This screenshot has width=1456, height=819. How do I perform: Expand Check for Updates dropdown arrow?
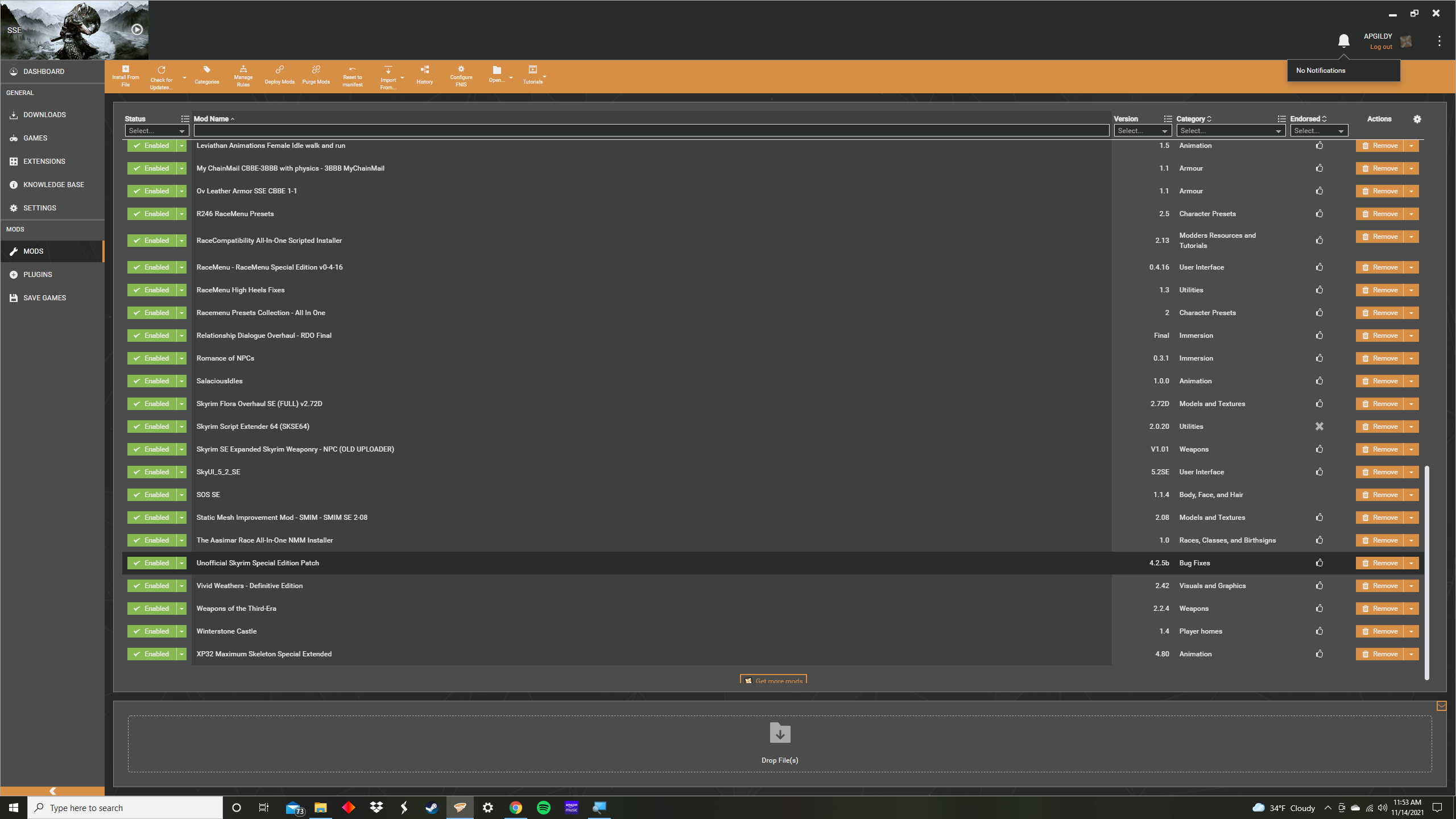(x=184, y=77)
